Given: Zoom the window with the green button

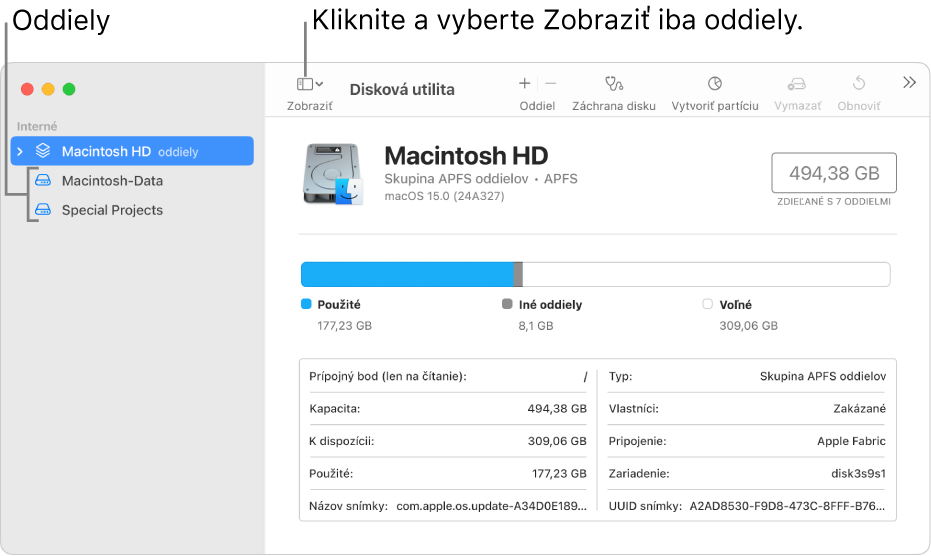Looking at the screenshot, I should click(x=69, y=89).
